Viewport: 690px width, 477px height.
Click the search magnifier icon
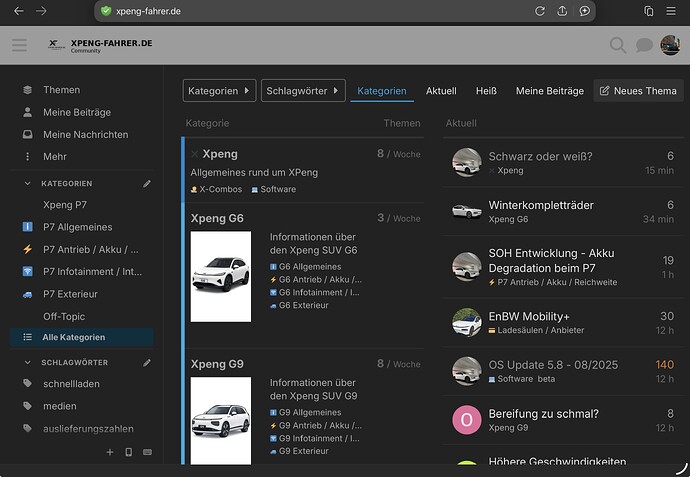(618, 45)
